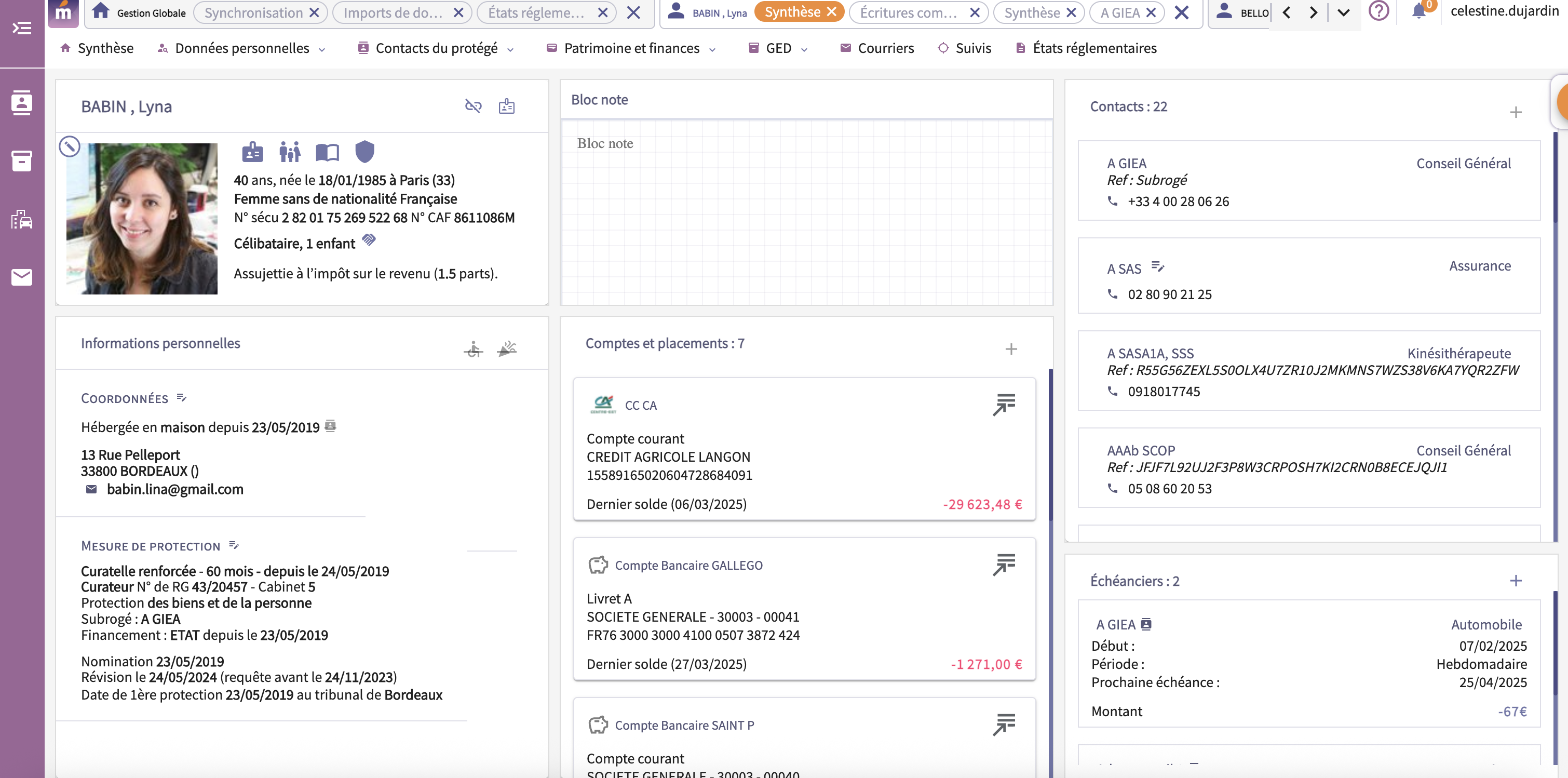Open Compte Bancaire GALLEGO entries icon
1568x778 pixels.
(x=1004, y=565)
